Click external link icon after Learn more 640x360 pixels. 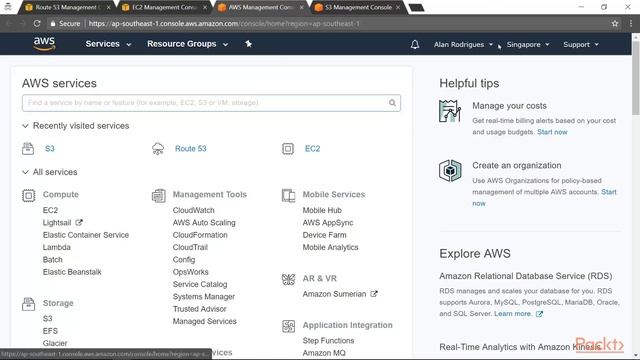click(x=540, y=314)
